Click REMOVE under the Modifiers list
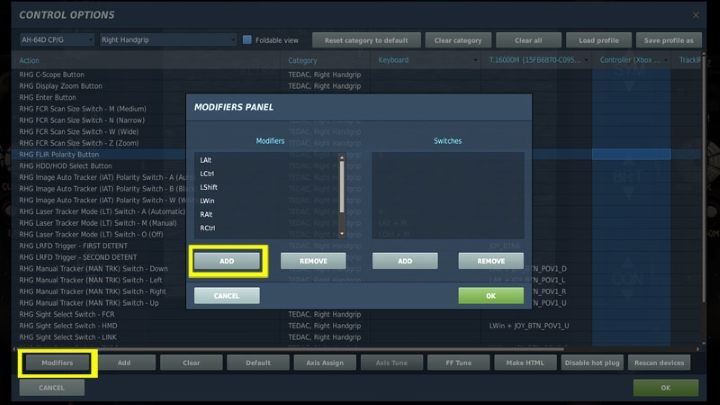Image resolution: width=720 pixels, height=405 pixels. point(313,261)
